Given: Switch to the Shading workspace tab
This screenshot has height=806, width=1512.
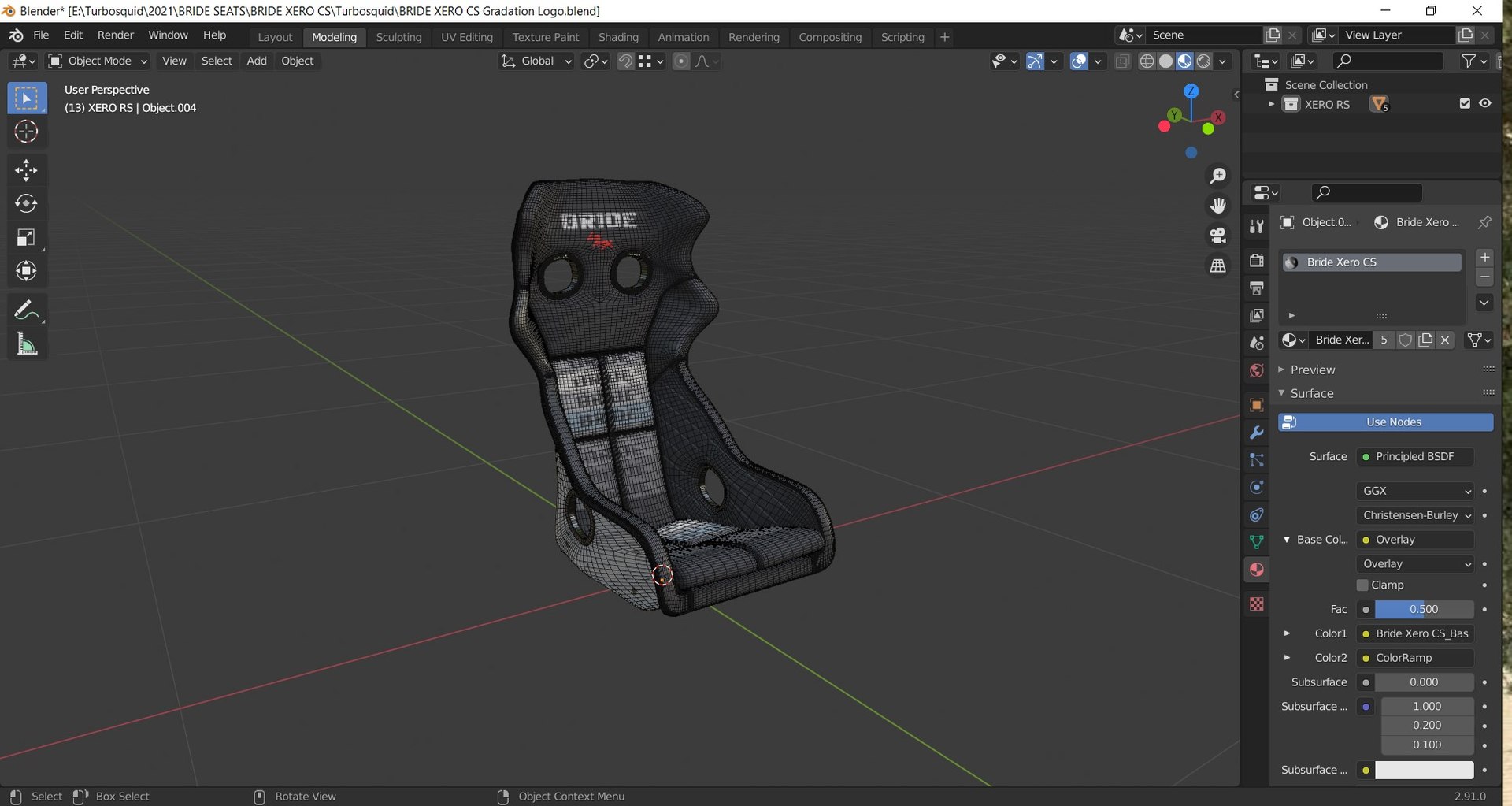Looking at the screenshot, I should (618, 37).
